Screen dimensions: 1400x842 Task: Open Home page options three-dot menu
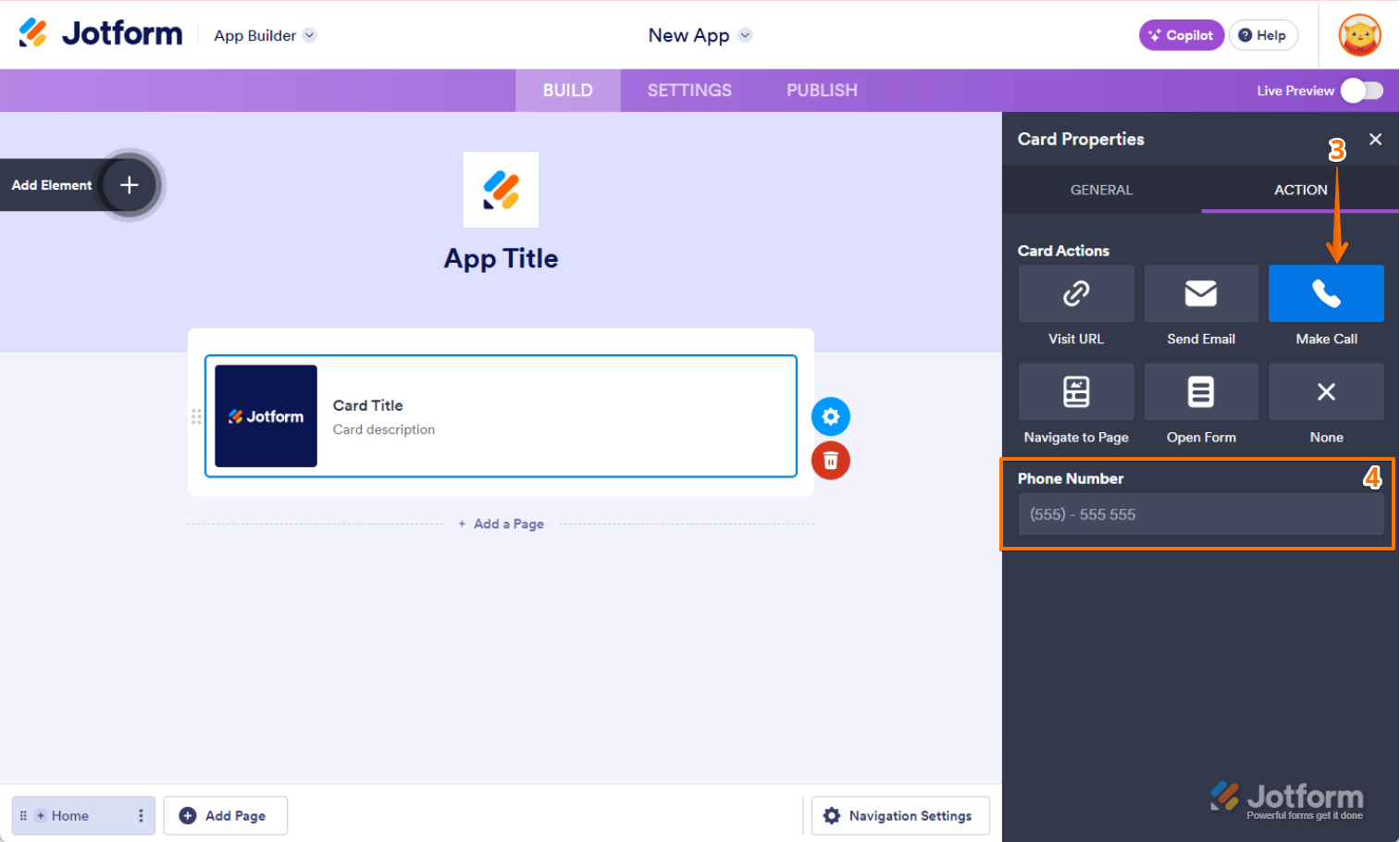[141, 815]
